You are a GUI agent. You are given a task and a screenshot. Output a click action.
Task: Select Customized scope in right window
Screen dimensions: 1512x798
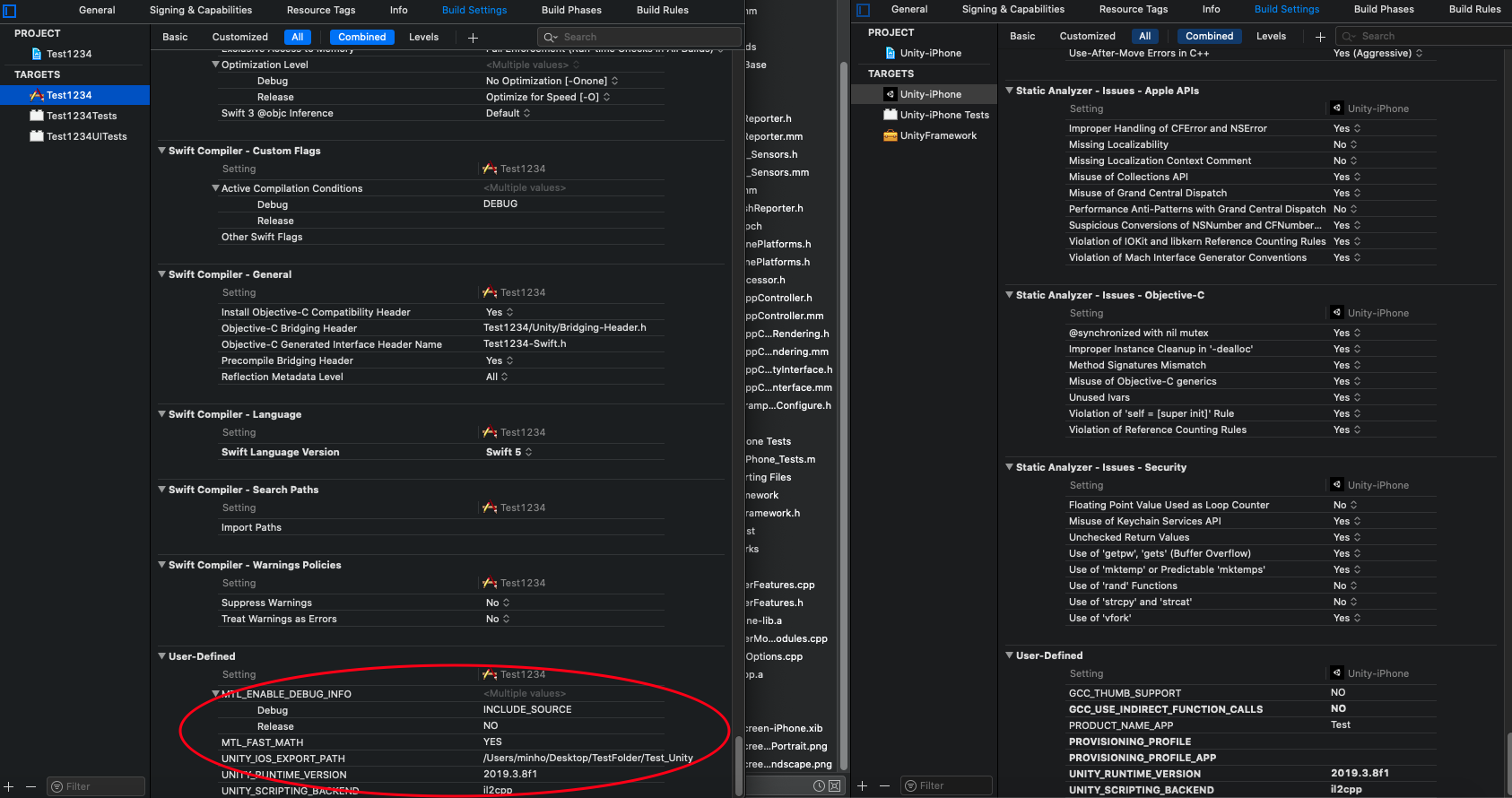(x=1088, y=36)
